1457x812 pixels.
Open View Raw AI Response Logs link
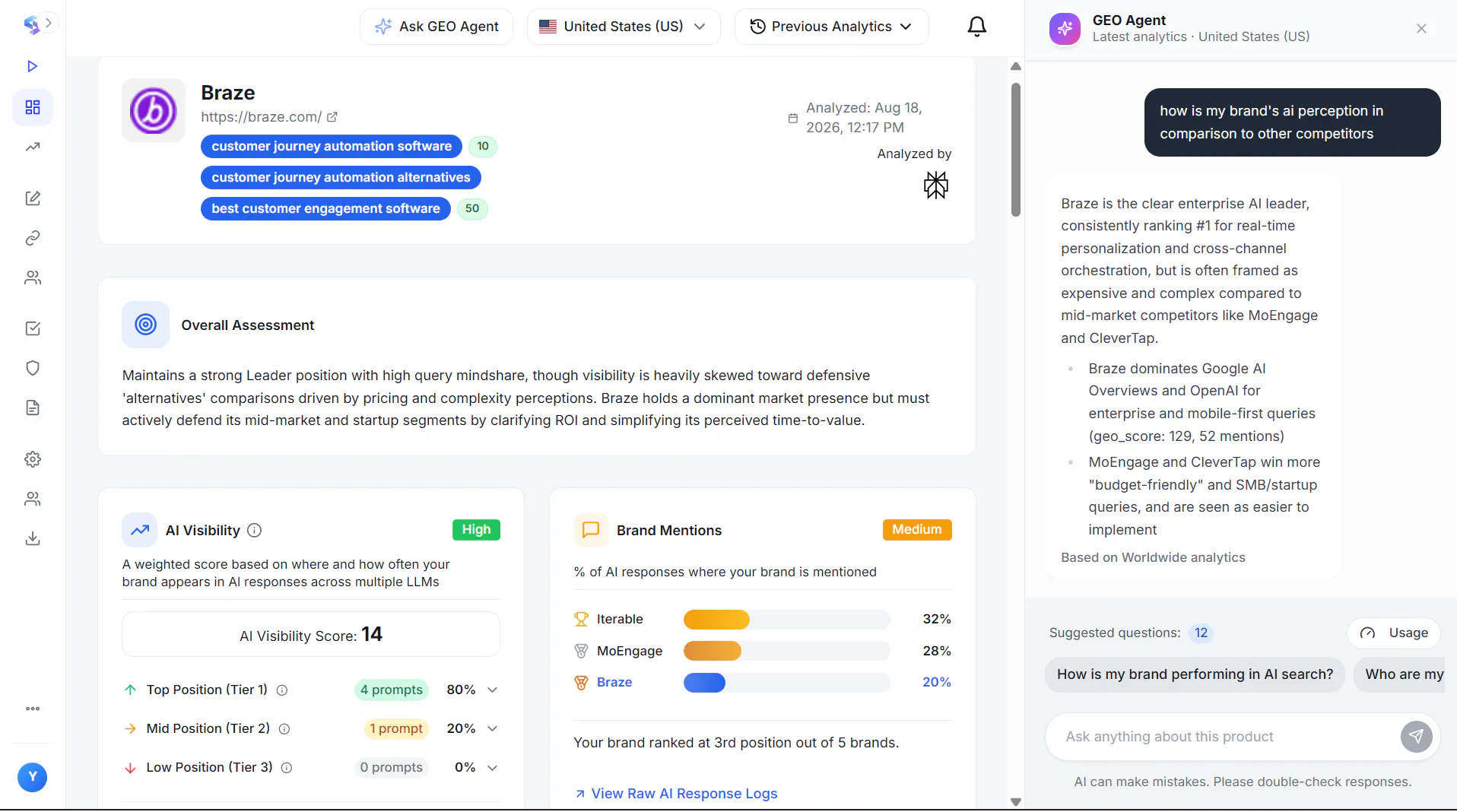click(677, 794)
